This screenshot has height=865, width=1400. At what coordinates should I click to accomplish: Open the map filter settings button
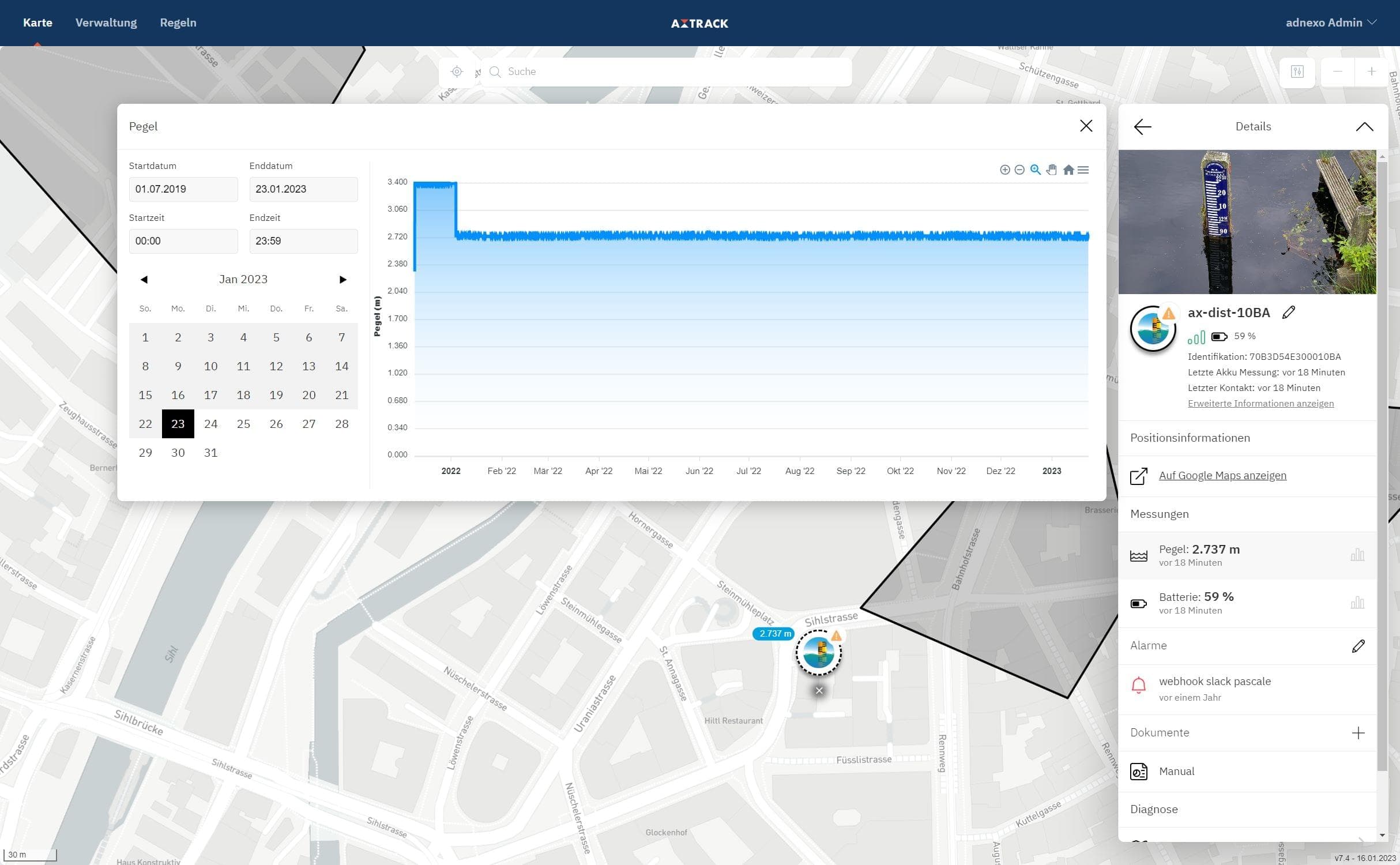[1297, 72]
